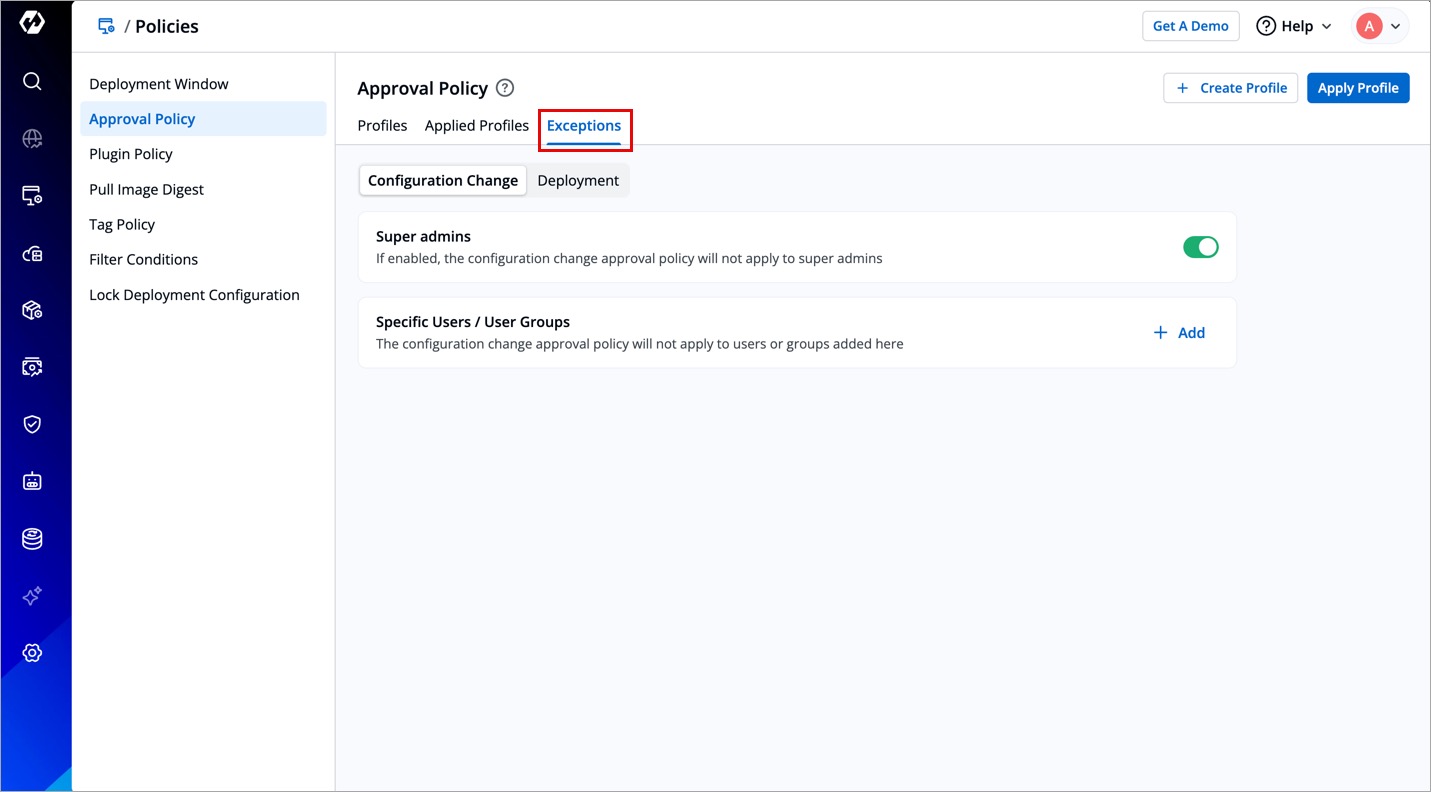Select the Configuration Change segment
The image size is (1431, 792).
442,180
